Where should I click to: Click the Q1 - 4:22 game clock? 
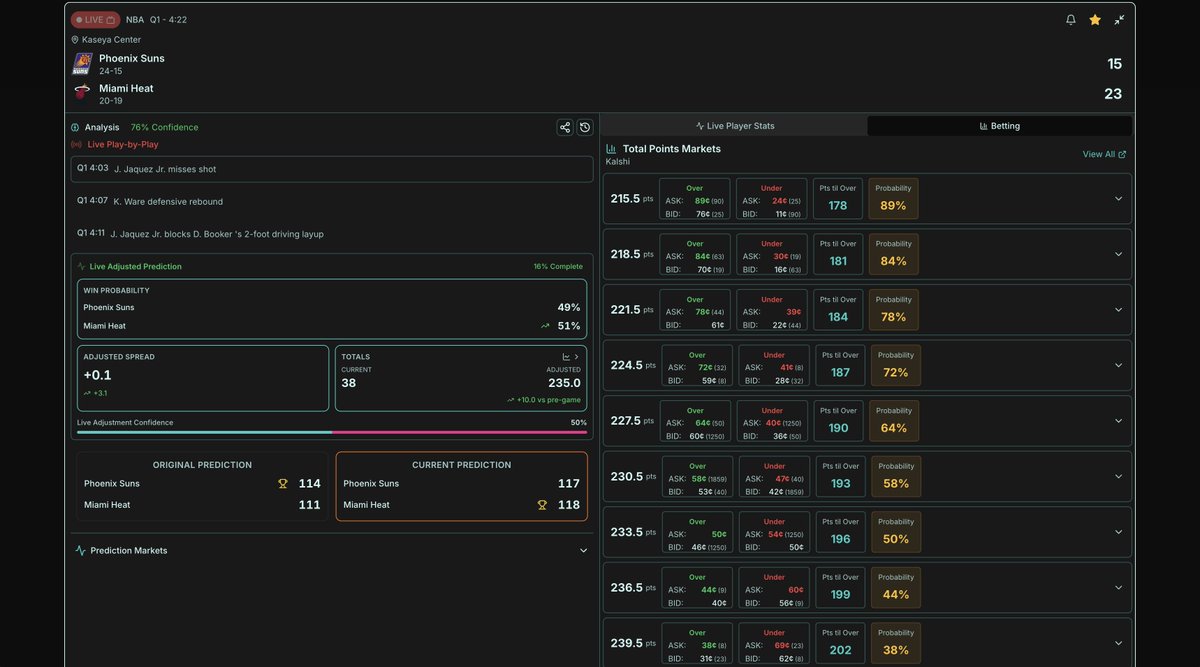168,20
